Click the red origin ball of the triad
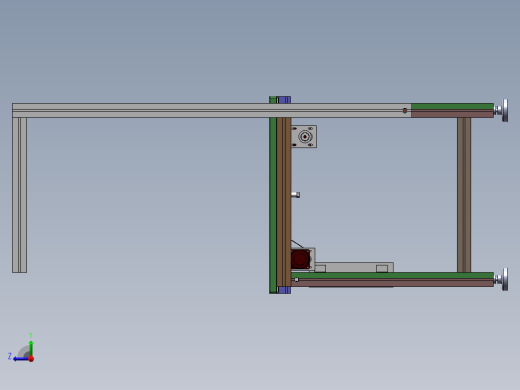 pos(31,359)
